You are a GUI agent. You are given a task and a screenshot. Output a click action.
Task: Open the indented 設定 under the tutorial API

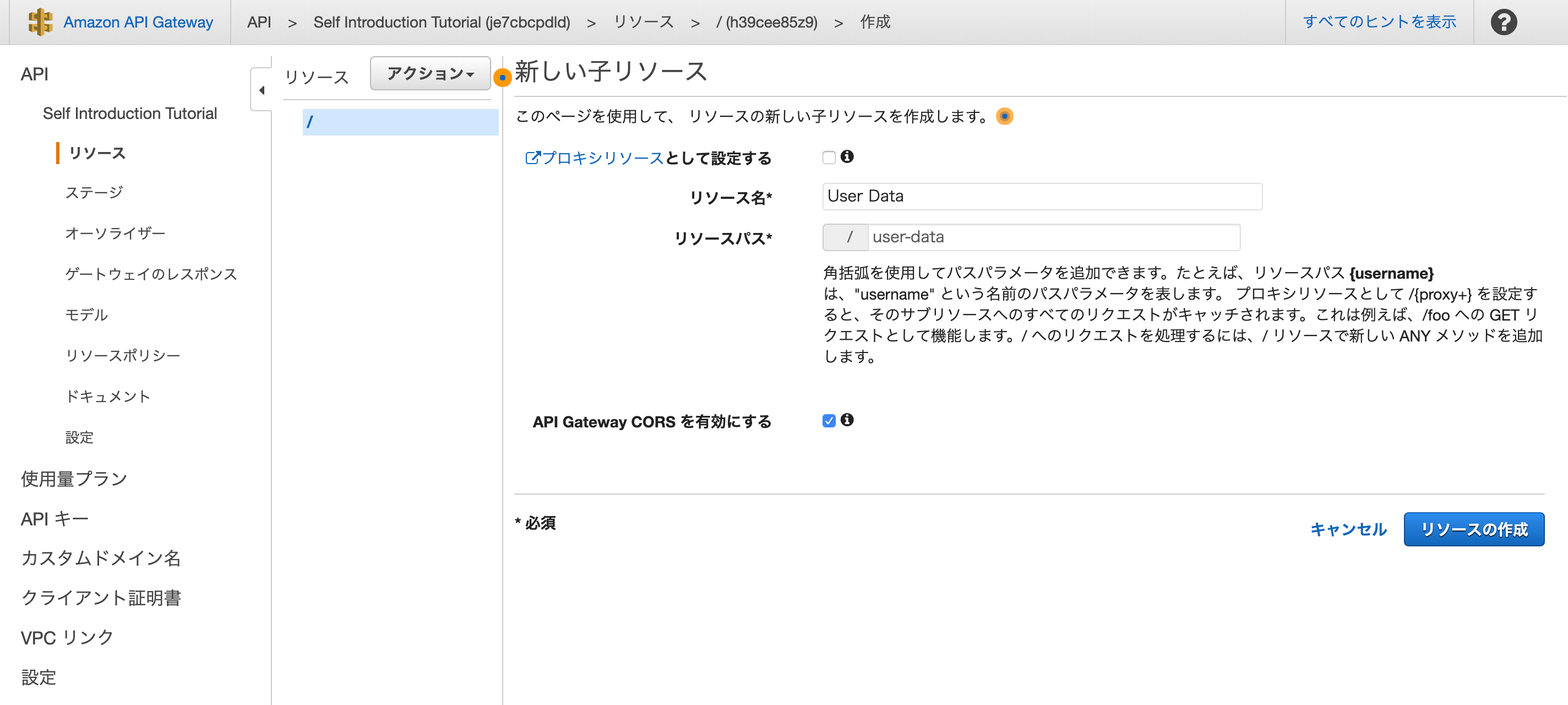tap(79, 437)
